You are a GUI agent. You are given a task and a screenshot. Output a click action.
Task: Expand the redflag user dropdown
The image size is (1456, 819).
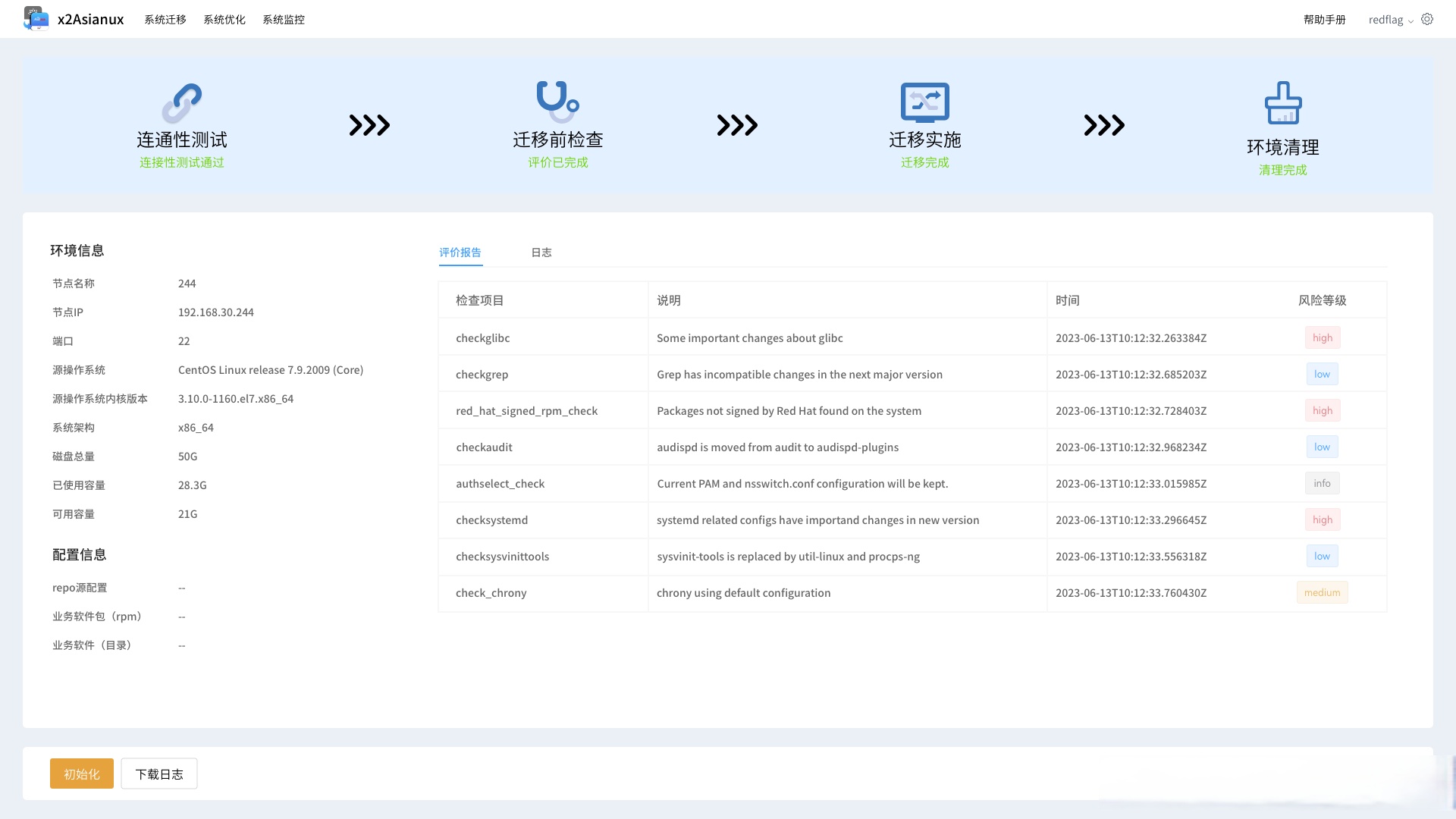[1392, 19]
